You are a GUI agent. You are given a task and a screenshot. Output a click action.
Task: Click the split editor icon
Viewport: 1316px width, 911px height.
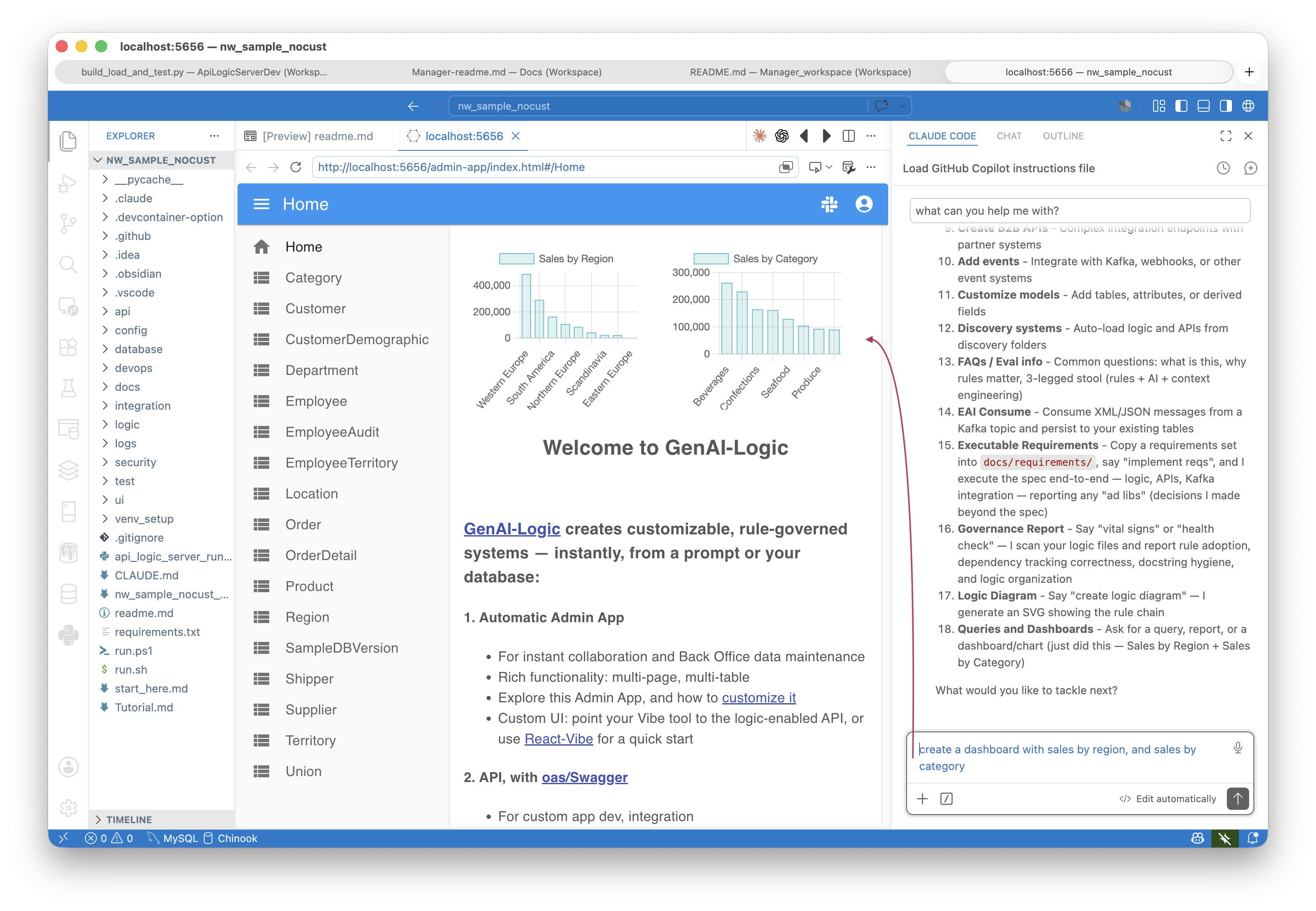(848, 136)
